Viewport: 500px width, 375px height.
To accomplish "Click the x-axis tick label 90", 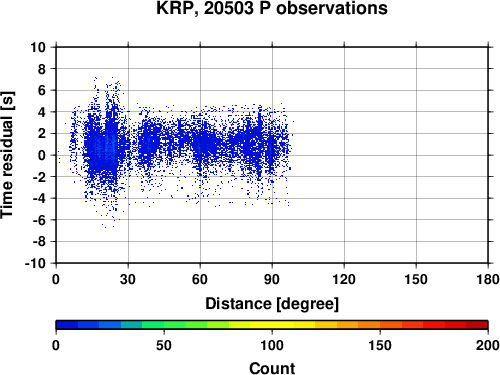I will 272,279.
